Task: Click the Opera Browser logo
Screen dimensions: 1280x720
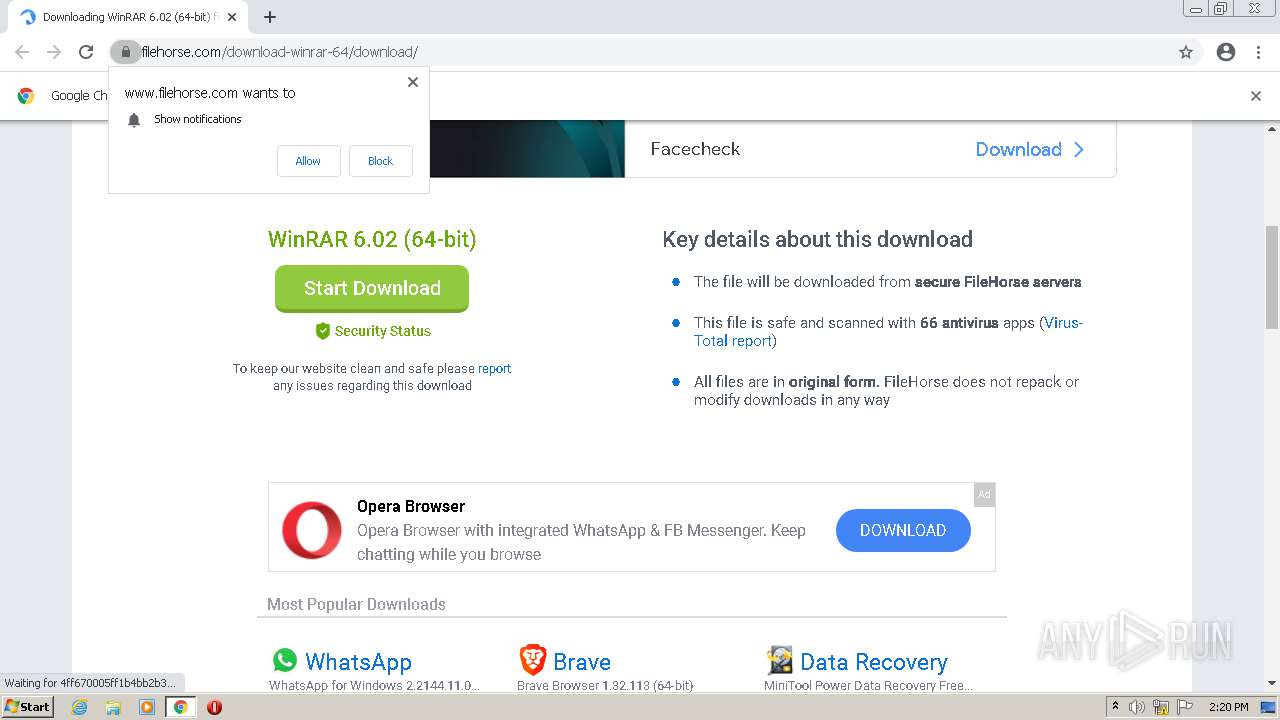Action: [312, 530]
